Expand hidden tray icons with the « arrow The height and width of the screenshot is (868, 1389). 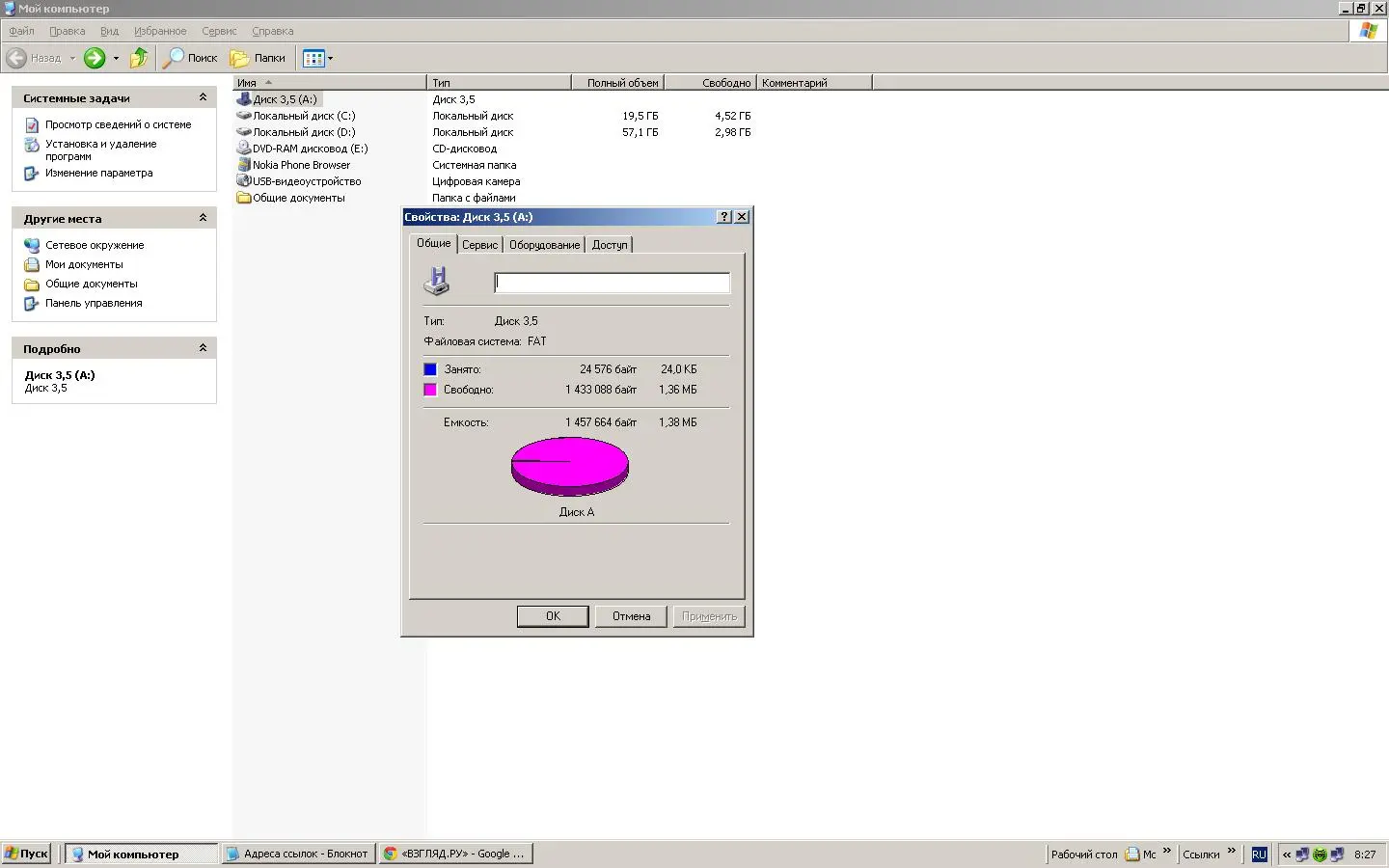point(1287,854)
